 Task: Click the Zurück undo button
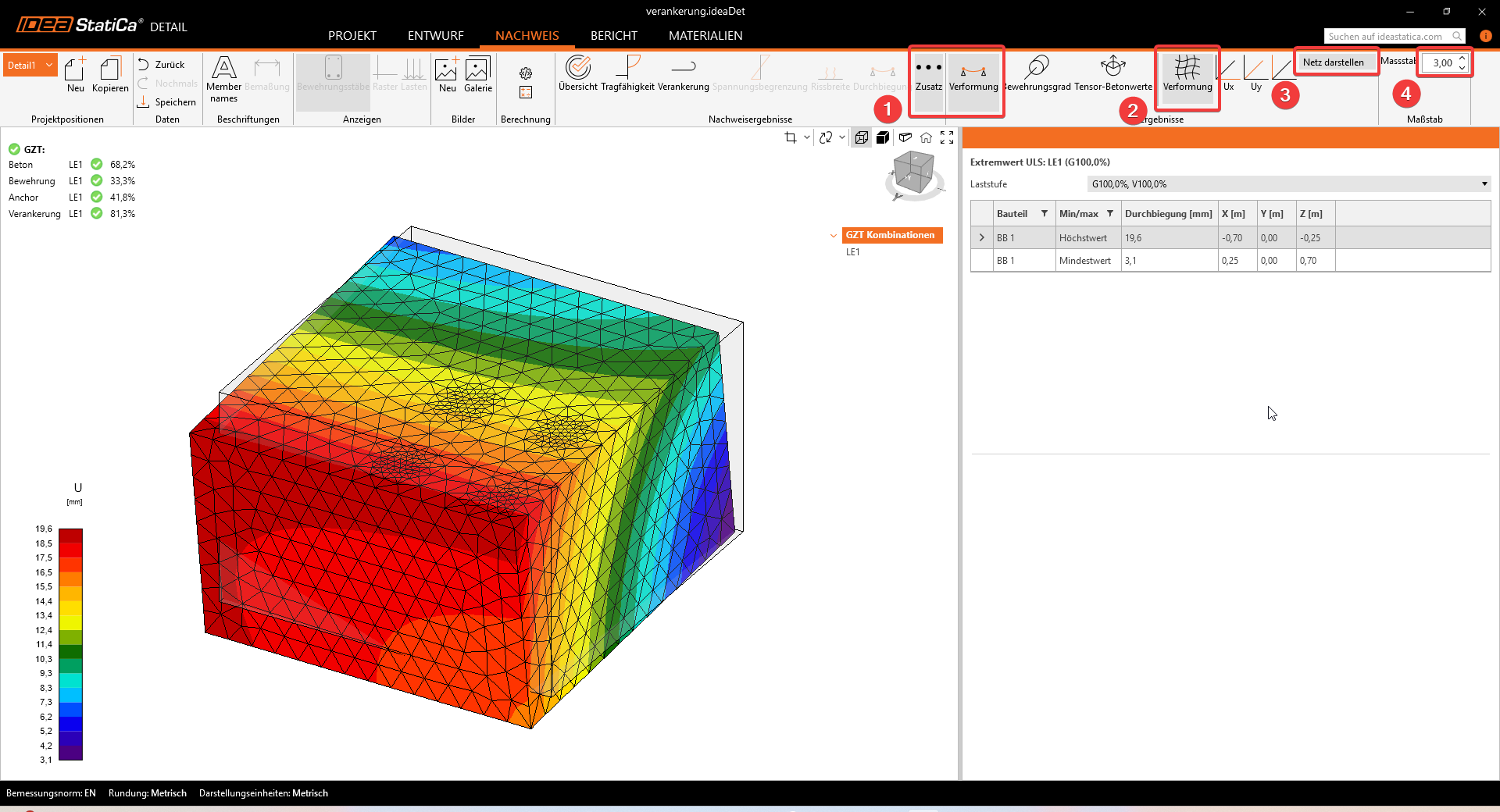pos(162,65)
